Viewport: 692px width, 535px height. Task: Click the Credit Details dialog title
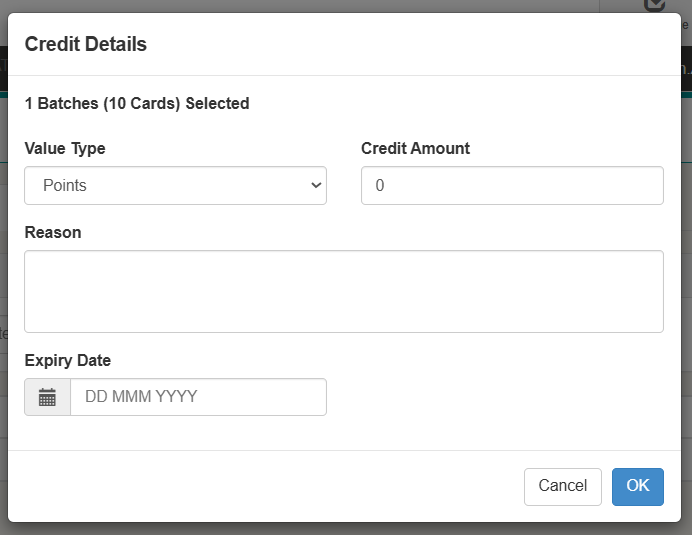[x=86, y=44]
